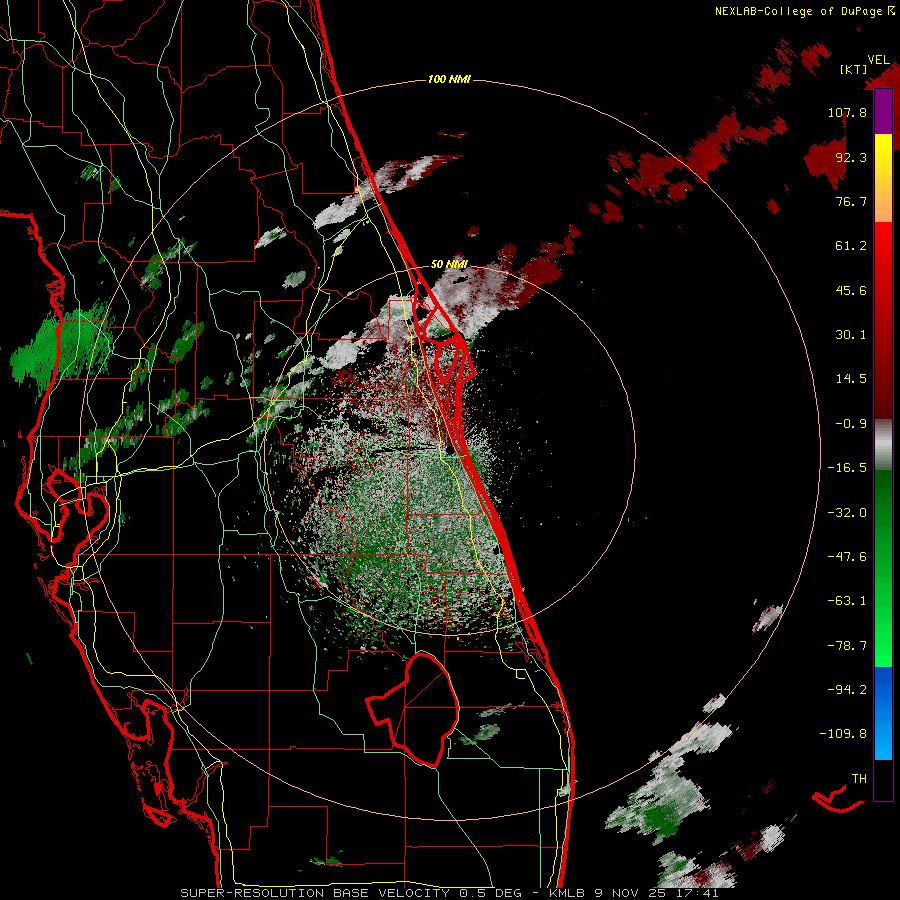The height and width of the screenshot is (900, 900).
Task: Select the -32.0 legend value
Action: tap(847, 513)
